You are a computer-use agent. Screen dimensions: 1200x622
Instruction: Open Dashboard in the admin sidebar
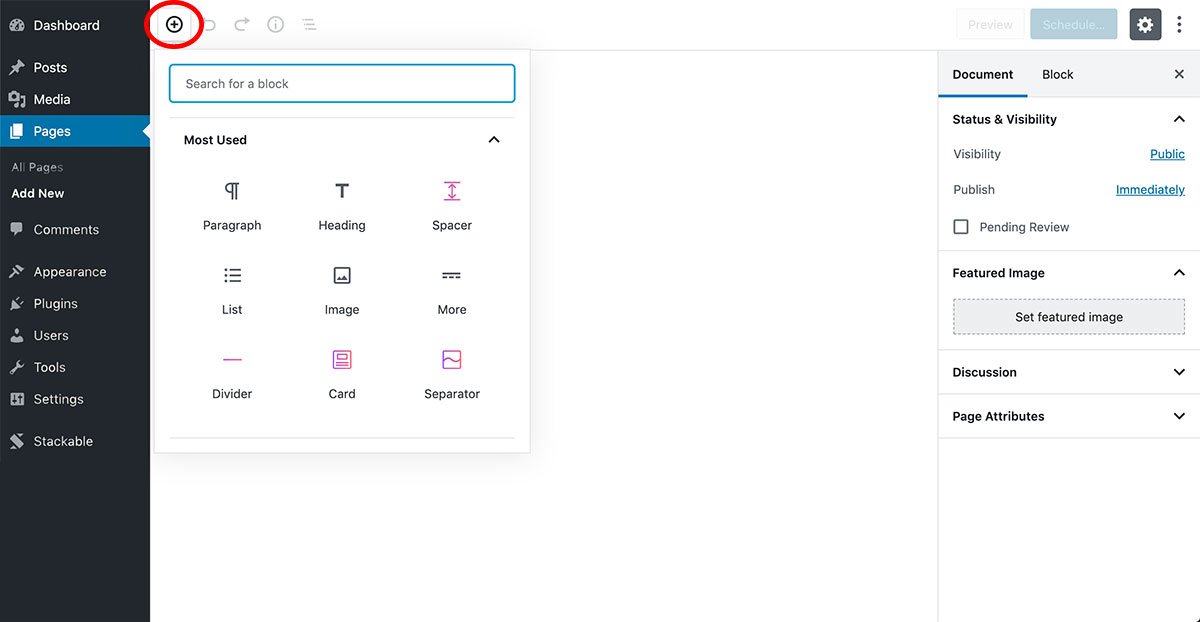click(75, 25)
